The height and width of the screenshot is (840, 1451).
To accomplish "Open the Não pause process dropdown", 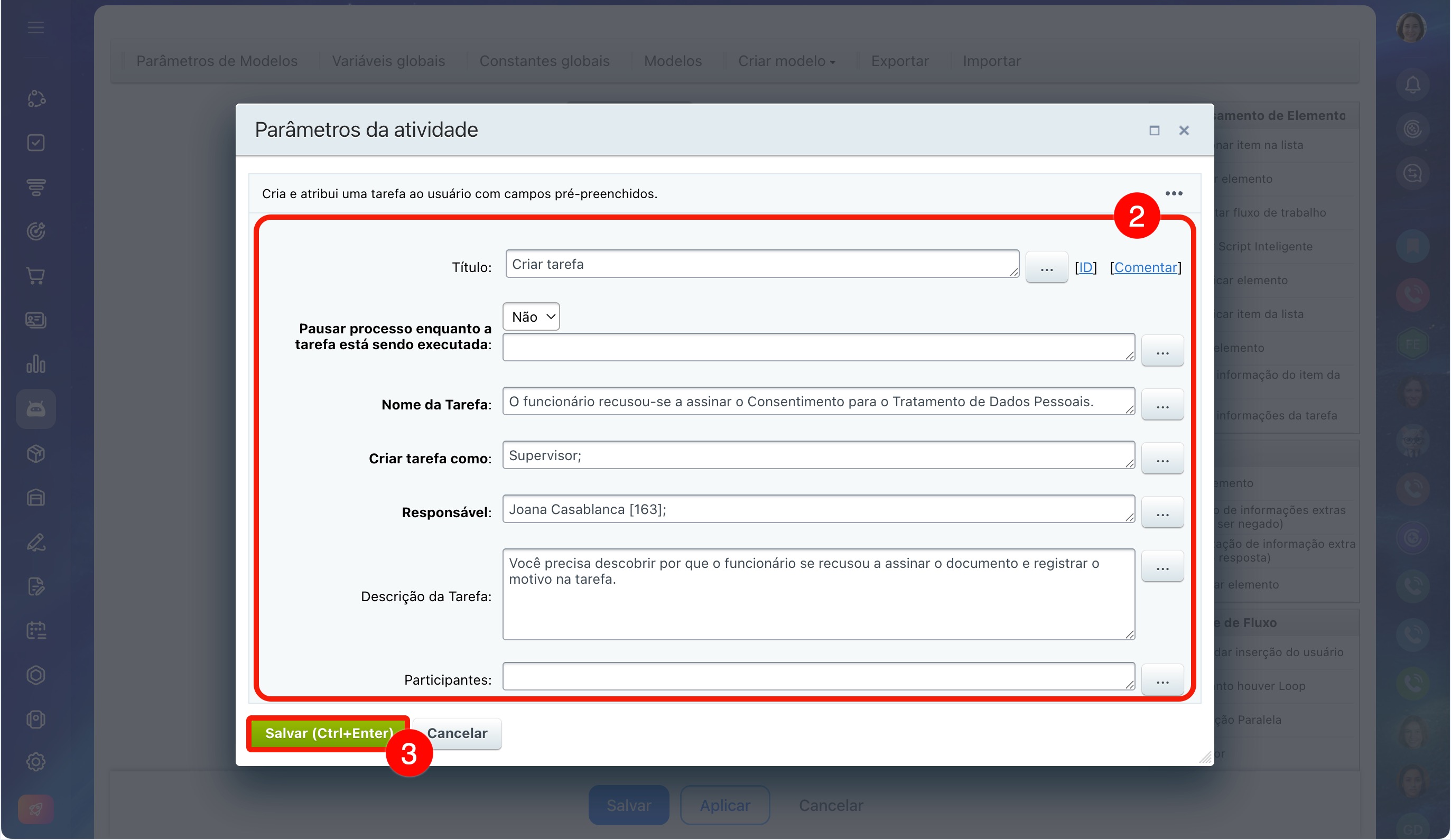I will [x=531, y=316].
